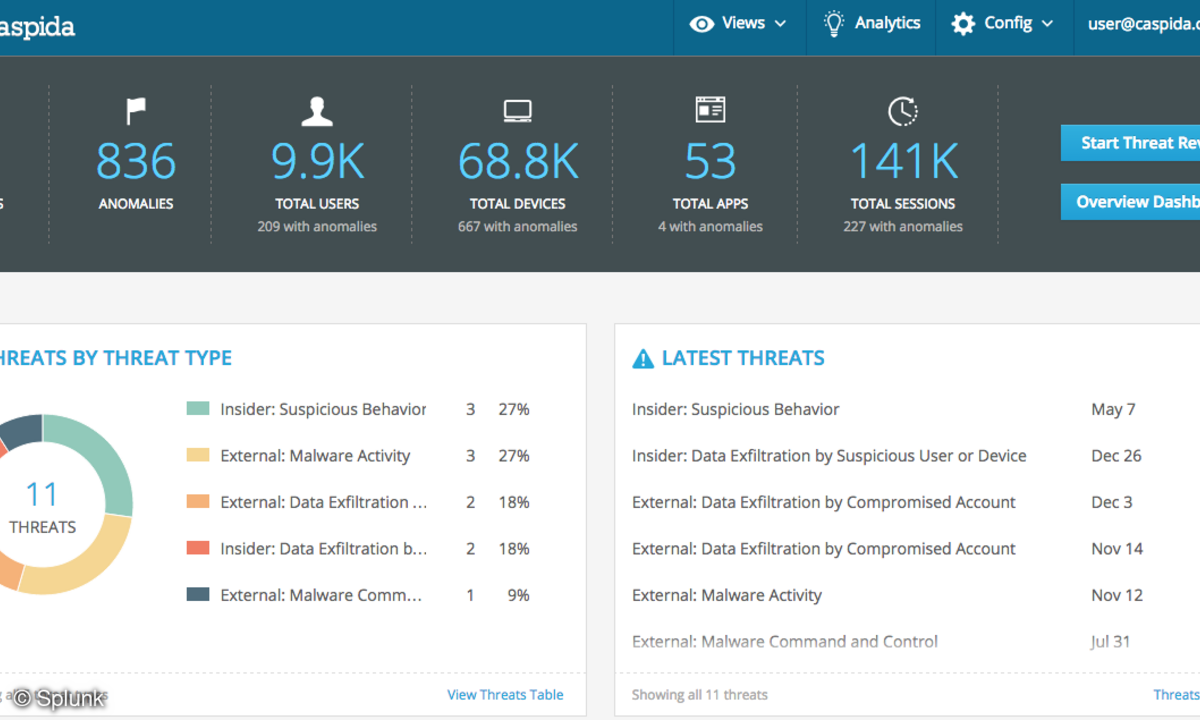1200x720 pixels.
Task: Click the flag icon above Anomalies
Action: pyautogui.click(x=135, y=110)
